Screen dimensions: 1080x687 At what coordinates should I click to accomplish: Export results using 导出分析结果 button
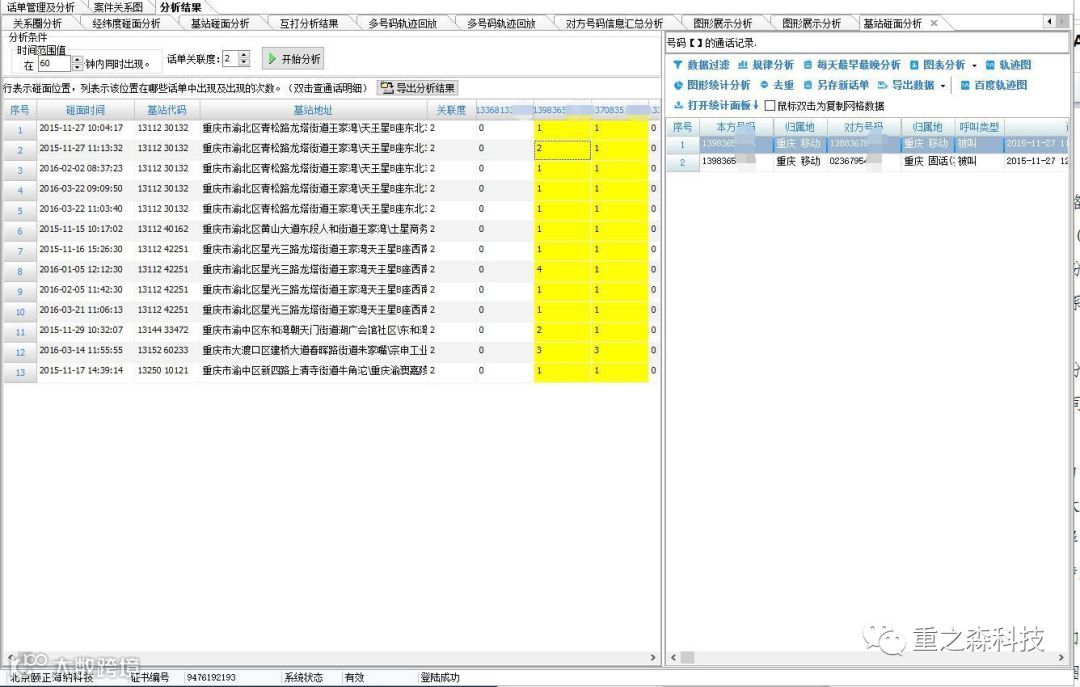[418, 88]
